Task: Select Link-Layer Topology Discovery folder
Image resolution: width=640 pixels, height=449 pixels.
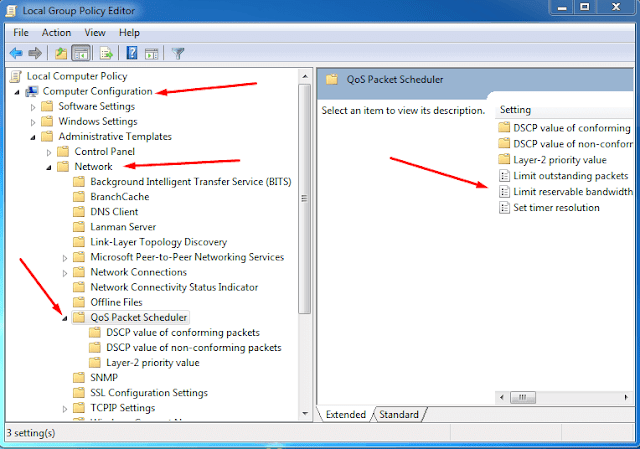Action: 159,242
